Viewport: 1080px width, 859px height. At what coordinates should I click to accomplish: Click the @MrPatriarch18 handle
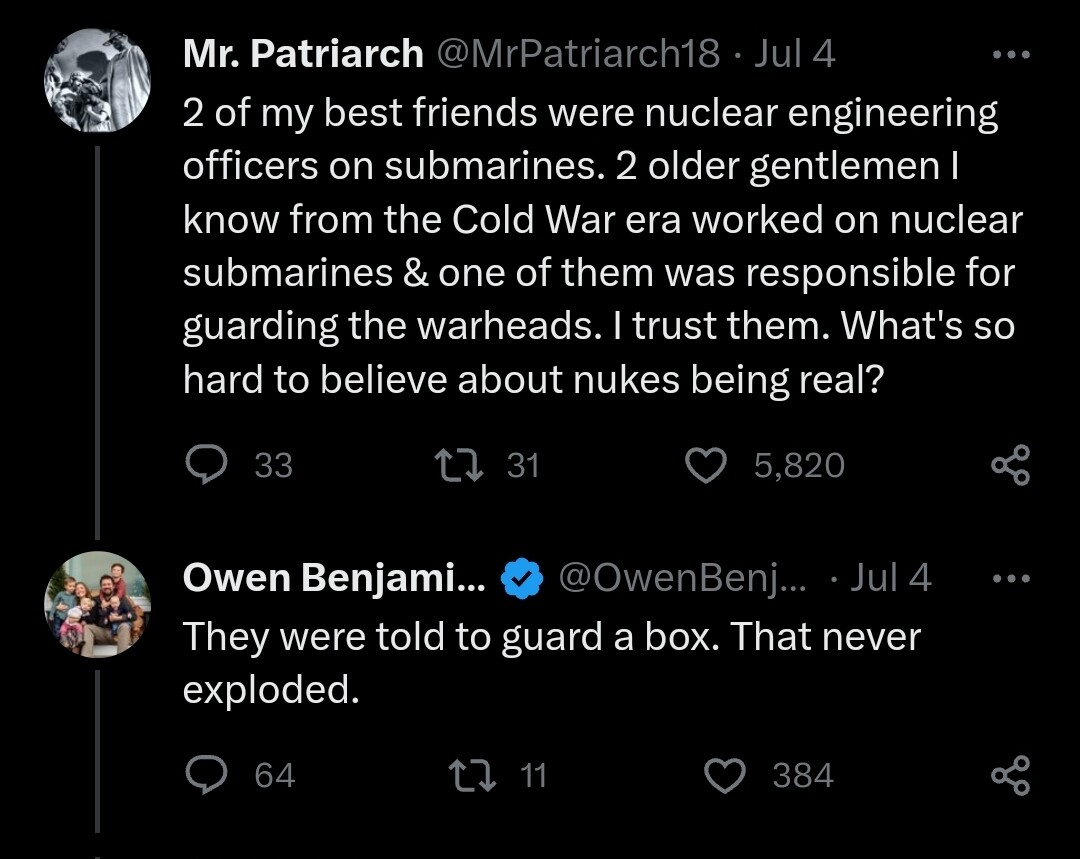[x=577, y=54]
